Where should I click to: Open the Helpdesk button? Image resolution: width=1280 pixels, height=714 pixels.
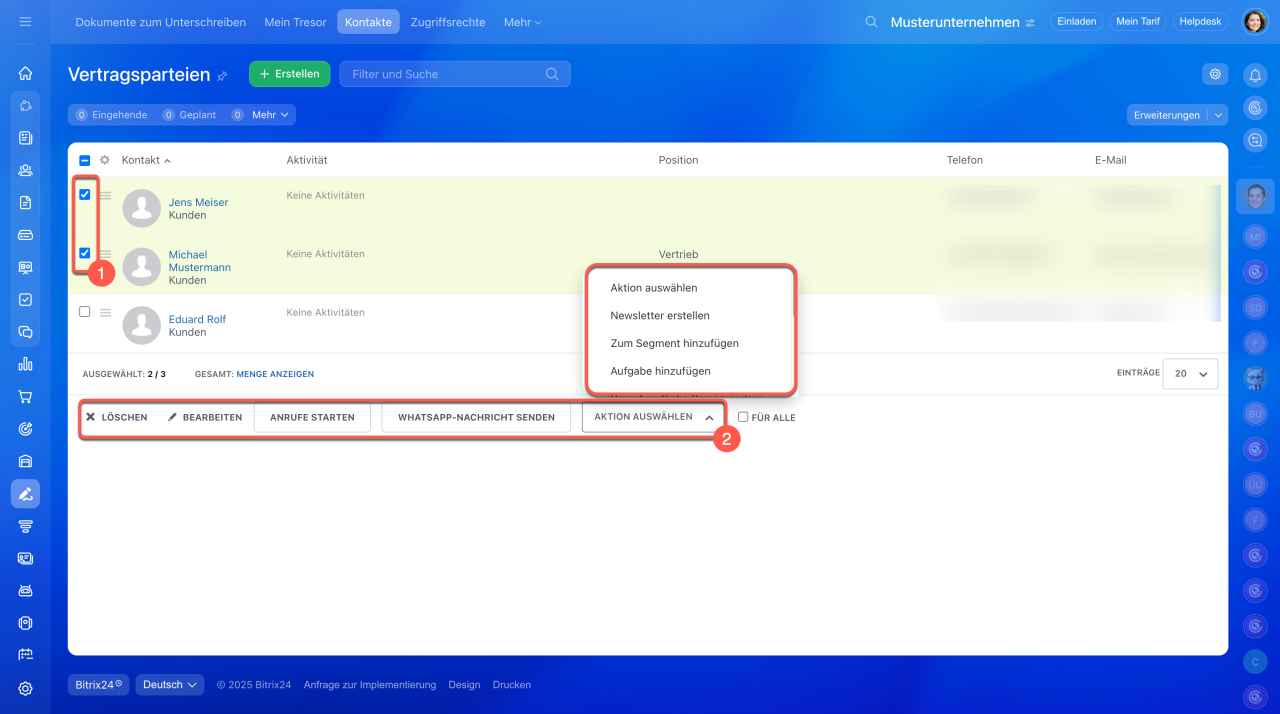pos(1200,21)
